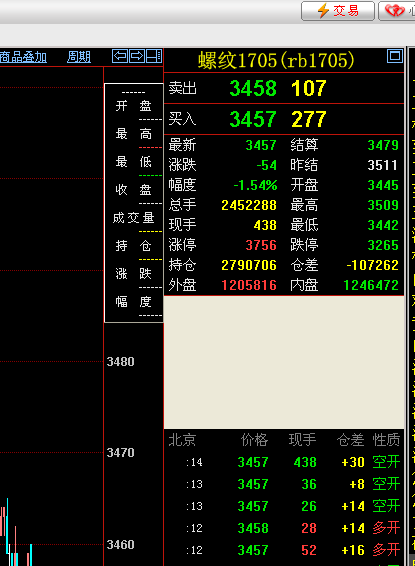Select the :13 tick row with volume 36
Viewport: 415px width, 566px height.
click(x=284, y=484)
